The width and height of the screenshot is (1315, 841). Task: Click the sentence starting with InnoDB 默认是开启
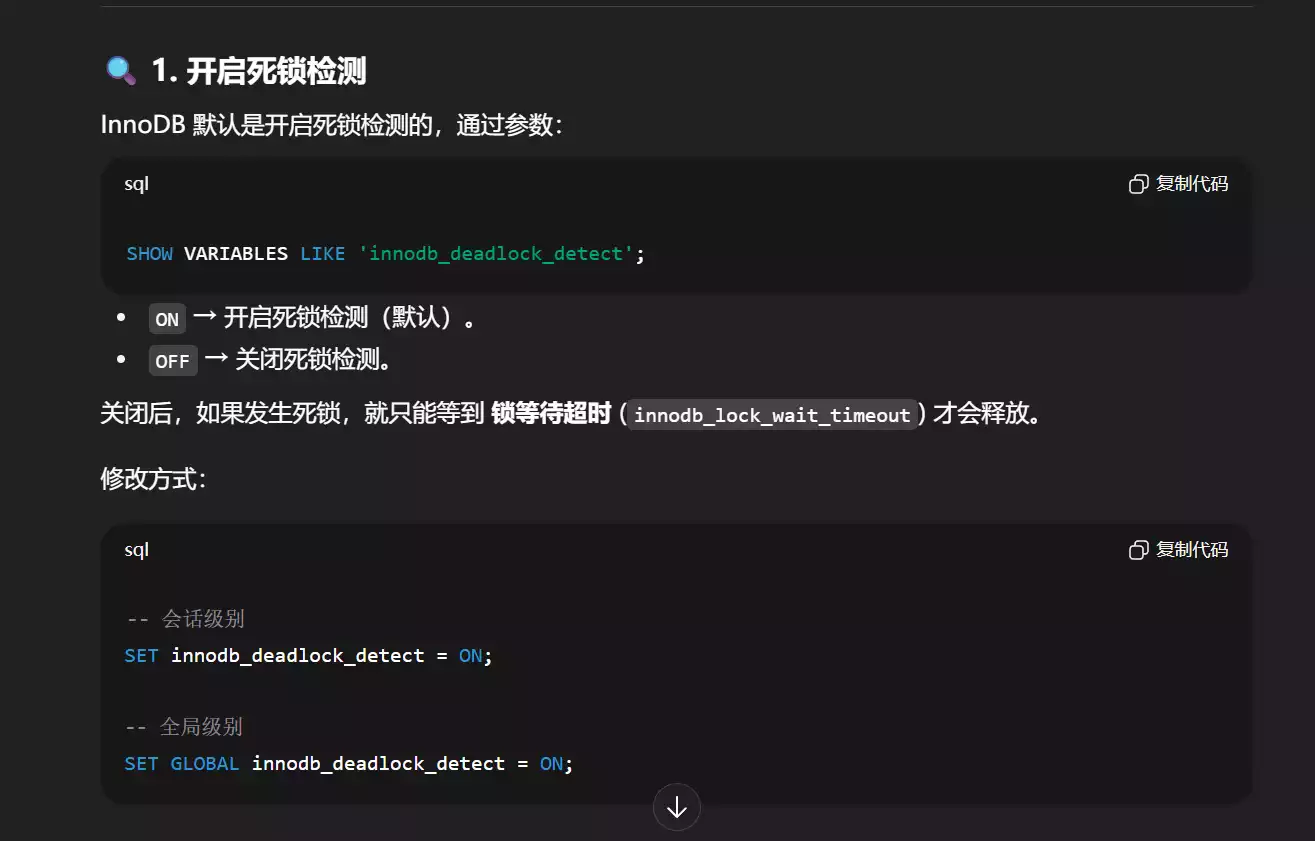point(332,125)
